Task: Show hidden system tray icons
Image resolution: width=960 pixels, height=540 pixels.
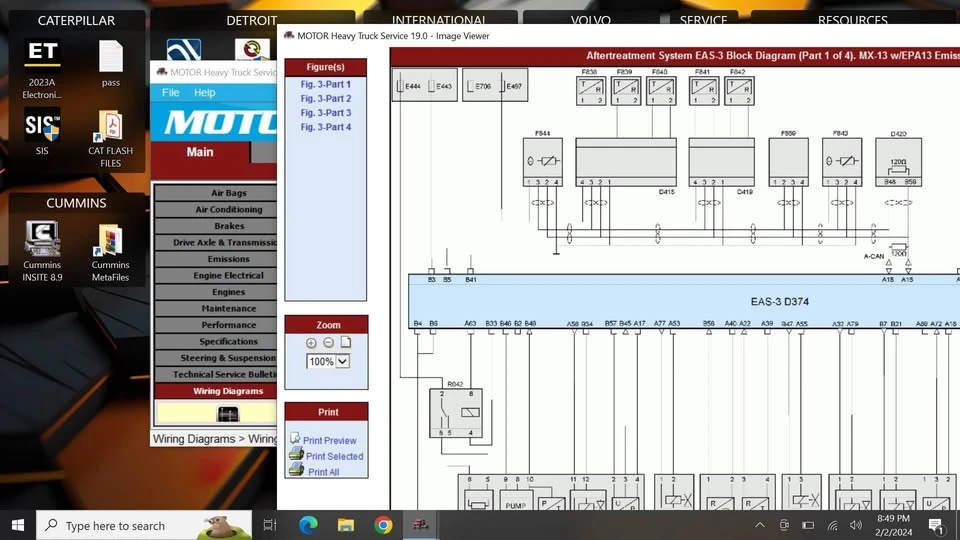Action: [760, 525]
